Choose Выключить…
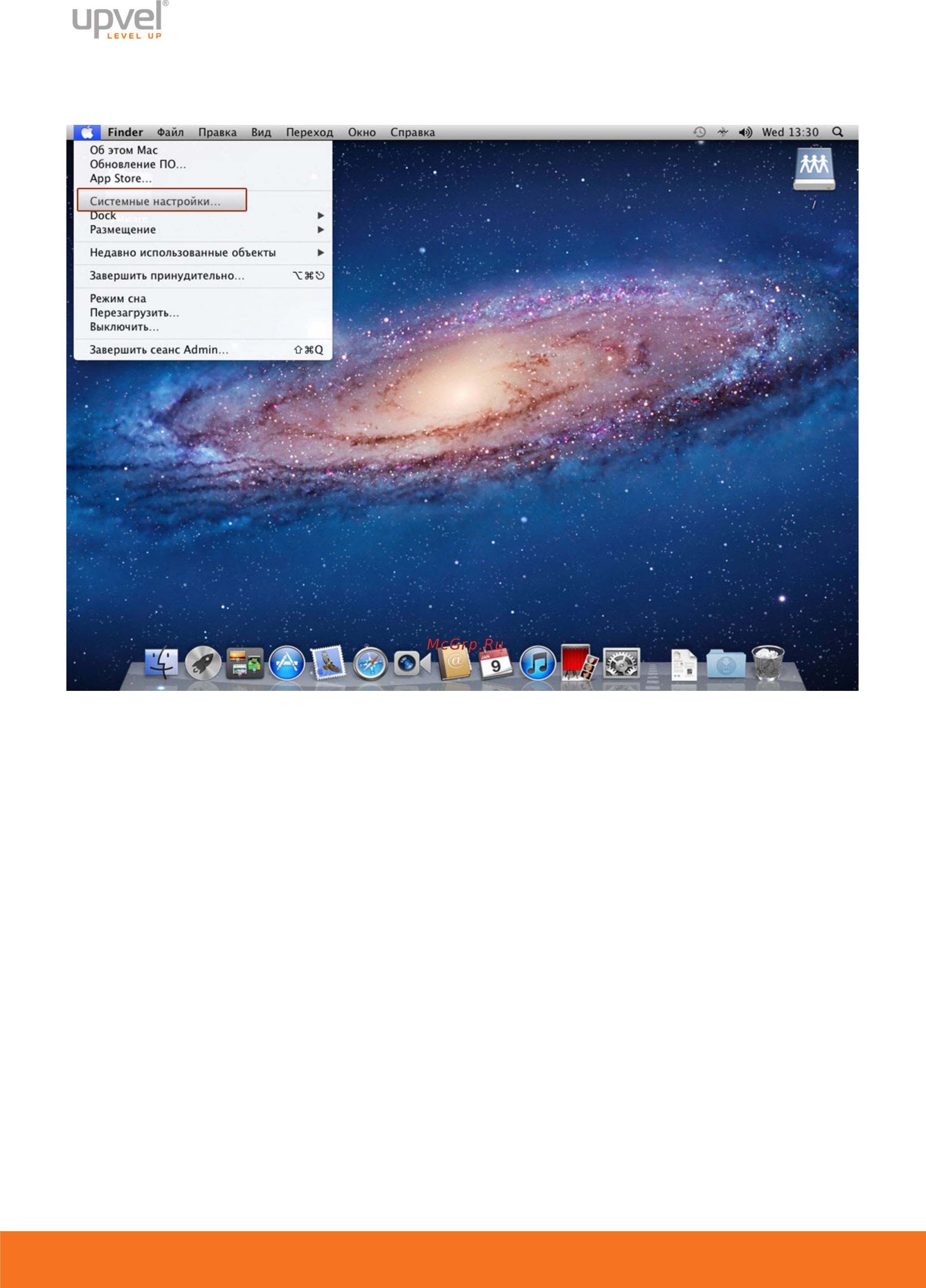The width and height of the screenshot is (926, 1288). tap(203, 326)
